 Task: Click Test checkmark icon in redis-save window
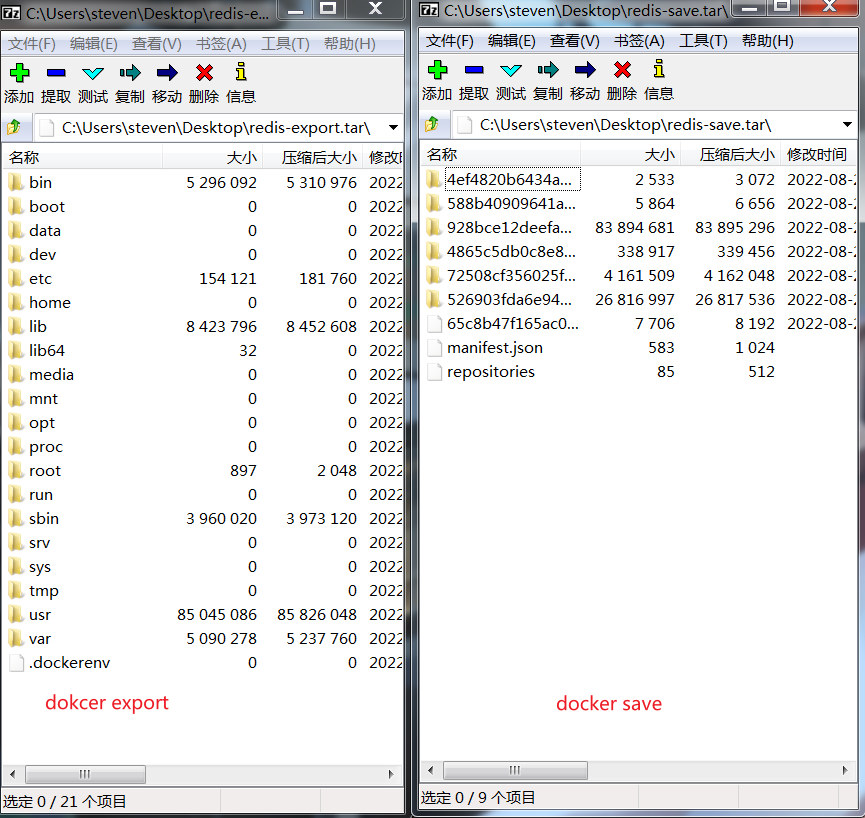tap(511, 70)
